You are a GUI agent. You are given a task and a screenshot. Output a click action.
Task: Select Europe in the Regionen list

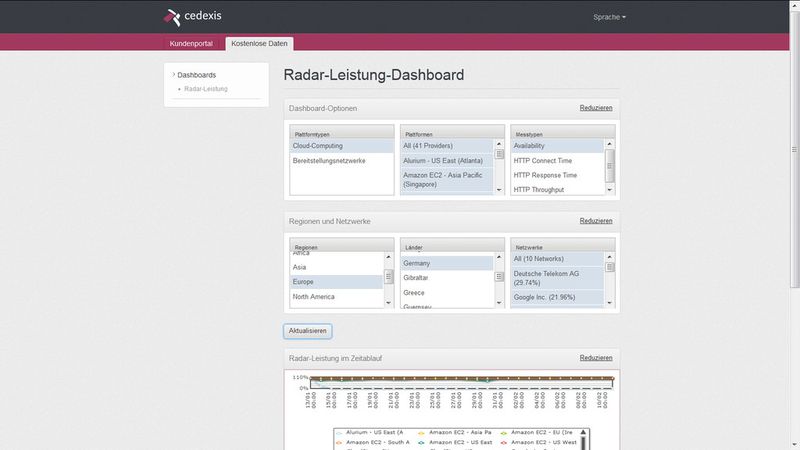pyautogui.click(x=337, y=282)
